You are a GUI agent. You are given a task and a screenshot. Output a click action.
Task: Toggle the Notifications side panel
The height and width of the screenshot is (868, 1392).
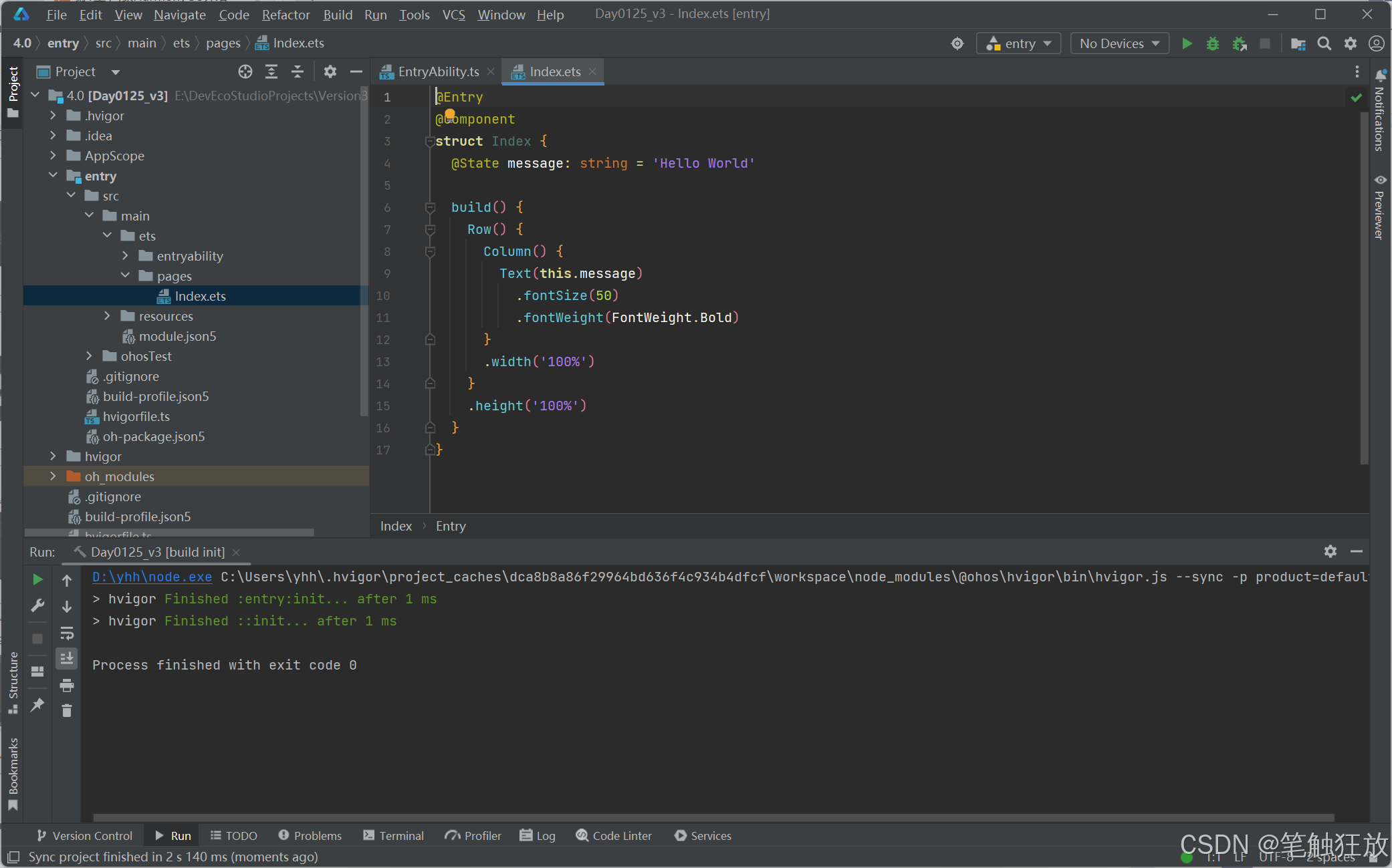[x=1379, y=111]
